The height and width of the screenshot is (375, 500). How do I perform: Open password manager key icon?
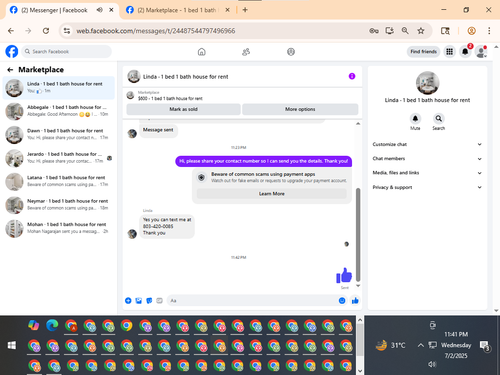tap(374, 31)
